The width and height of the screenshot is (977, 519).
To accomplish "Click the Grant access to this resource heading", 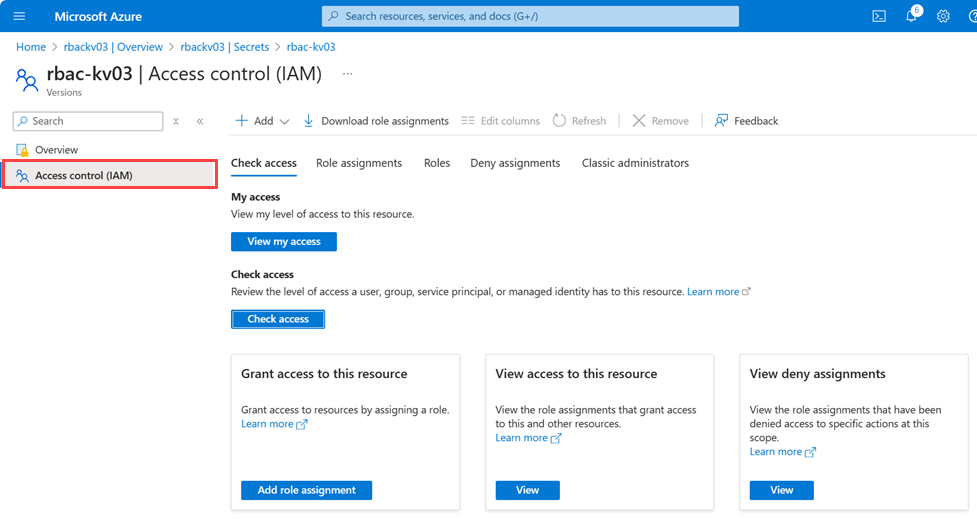I will 324,374.
